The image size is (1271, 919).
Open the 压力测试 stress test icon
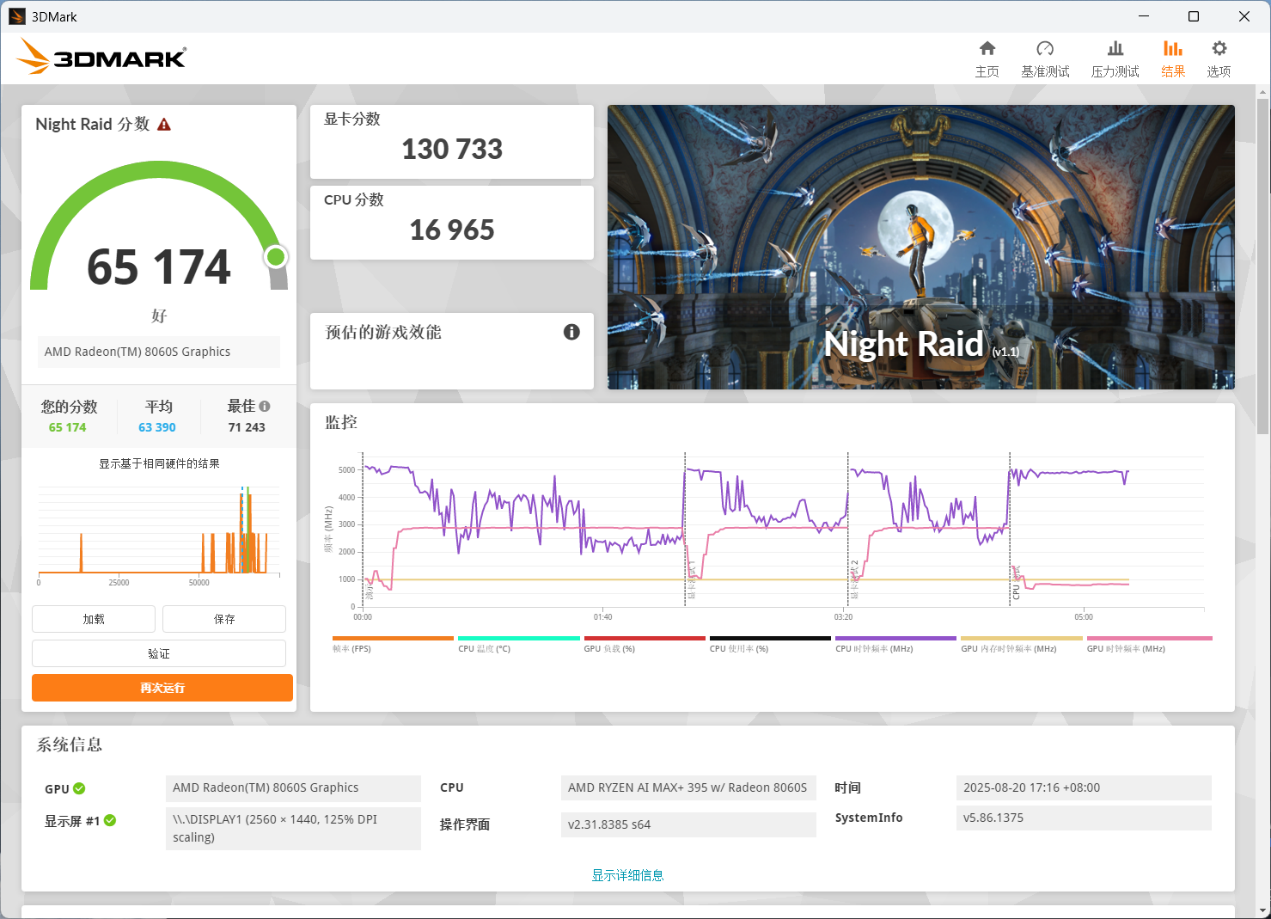pos(1114,49)
